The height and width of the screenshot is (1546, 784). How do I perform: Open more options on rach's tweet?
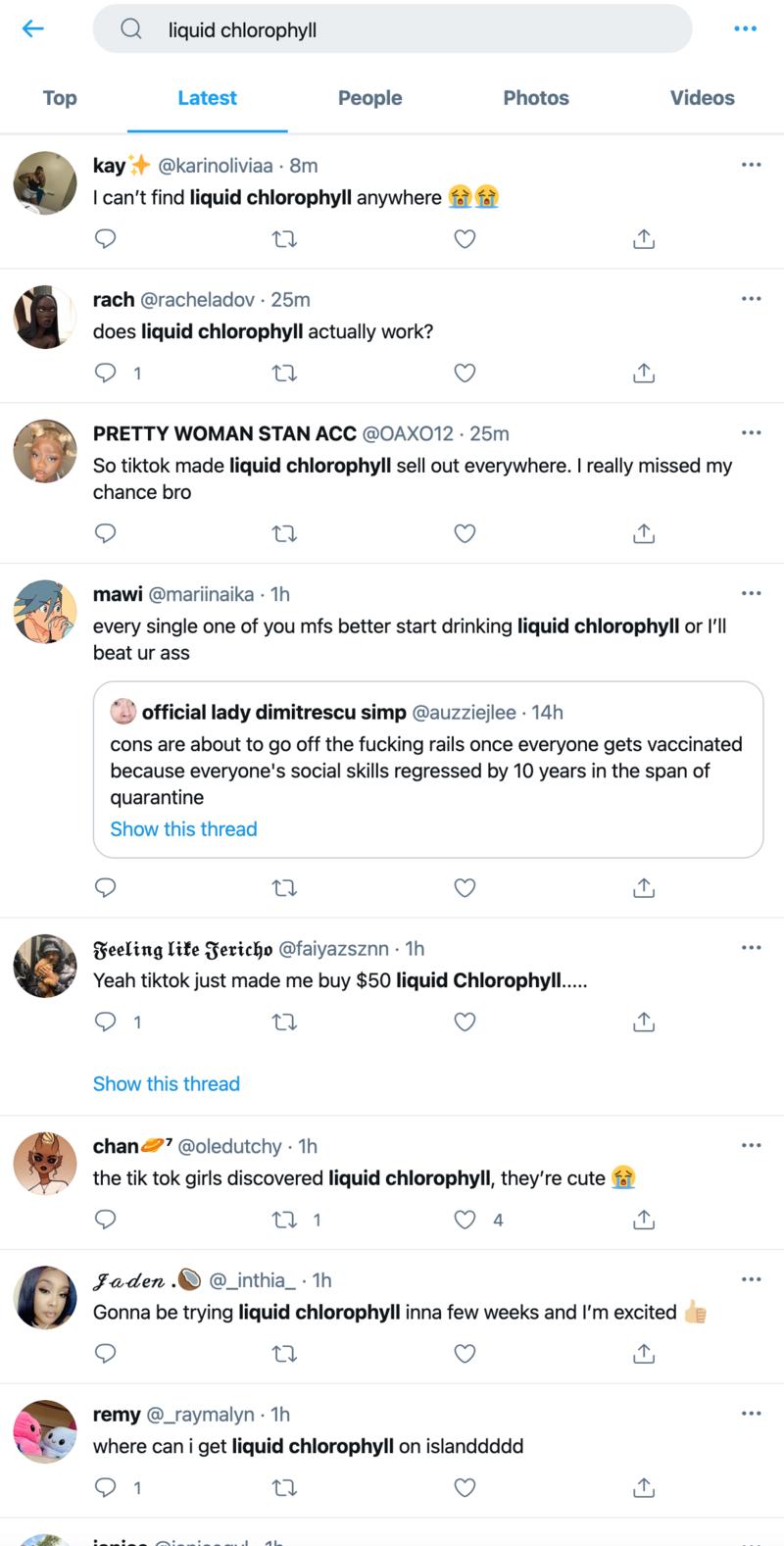(751, 299)
